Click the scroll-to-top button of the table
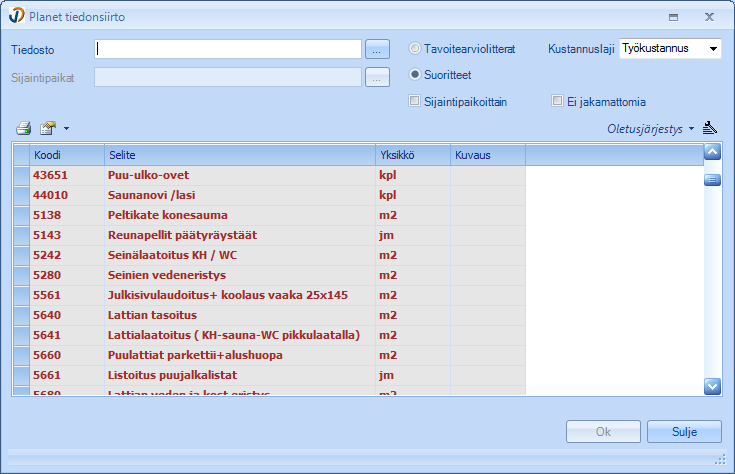Screen dimensions: 735x474 point(713,153)
